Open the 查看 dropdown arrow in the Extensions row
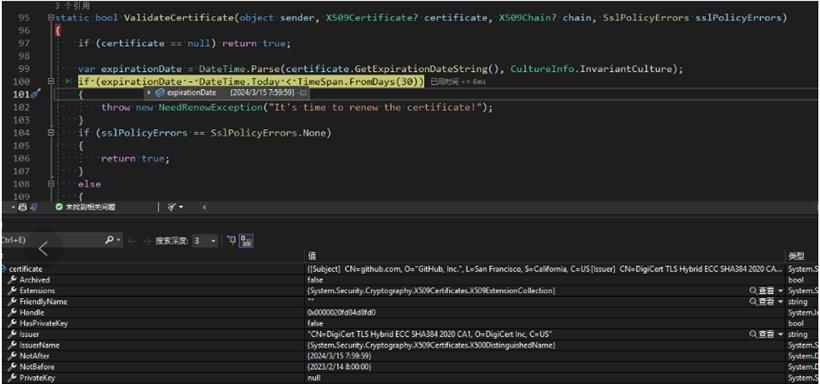This screenshot has width=820, height=384. (780, 291)
